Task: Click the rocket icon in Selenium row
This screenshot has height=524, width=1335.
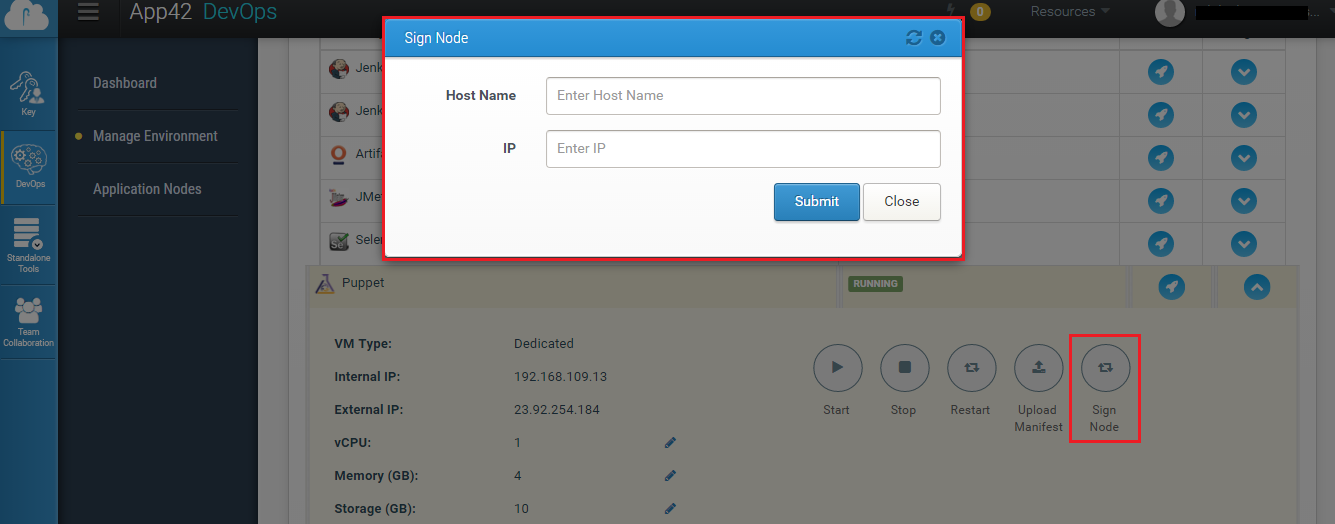Action: tap(1160, 243)
